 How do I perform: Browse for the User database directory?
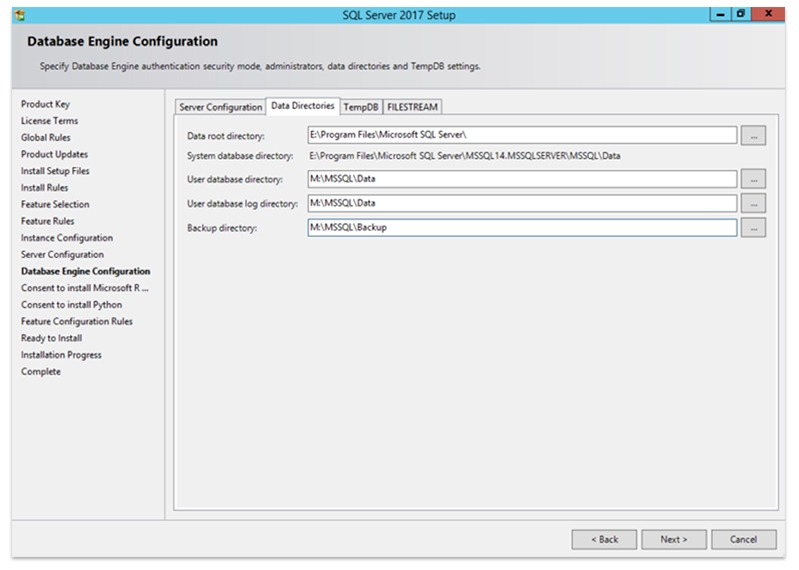[753, 179]
